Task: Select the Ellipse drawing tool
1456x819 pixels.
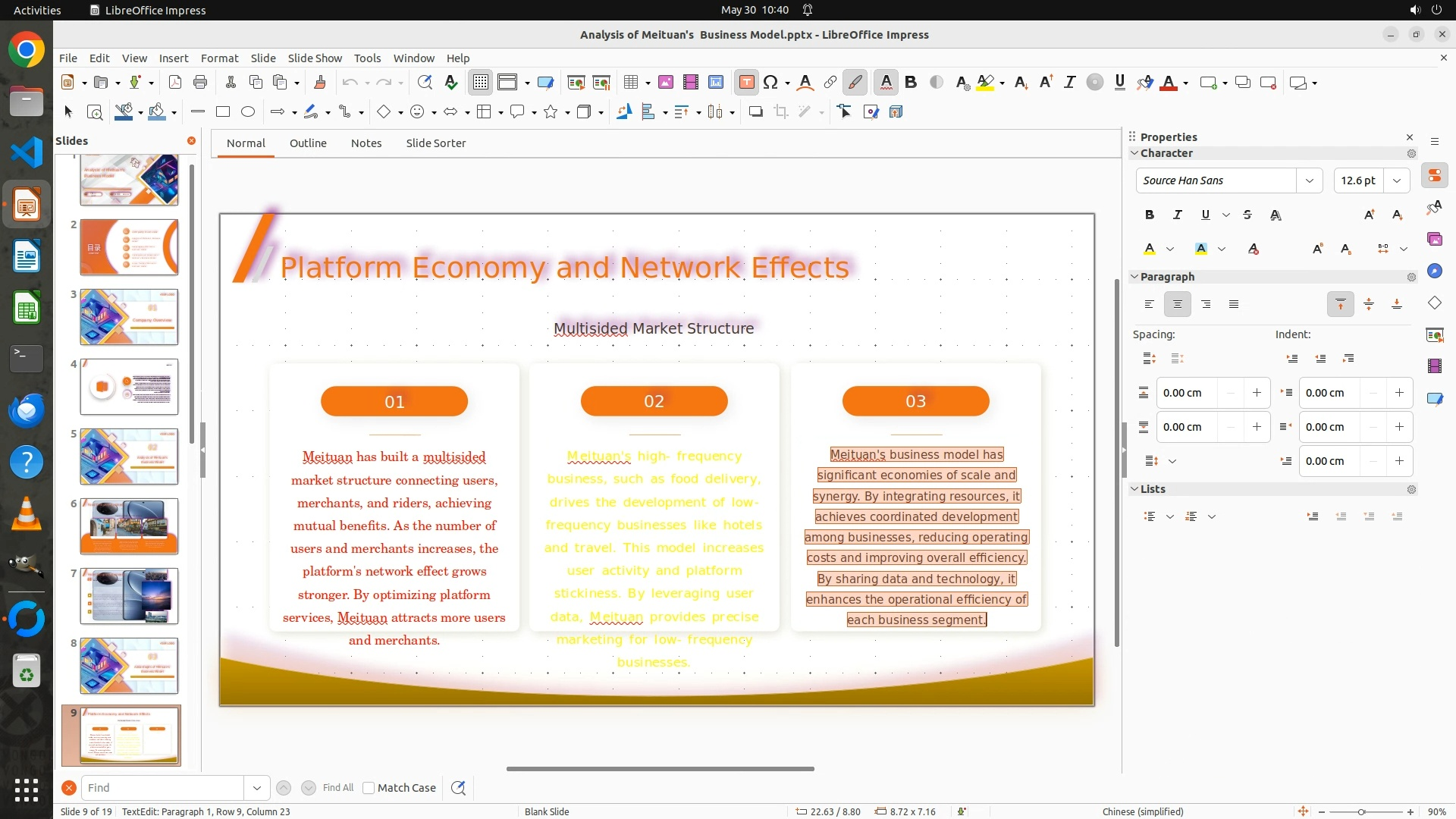Action: coord(248,112)
